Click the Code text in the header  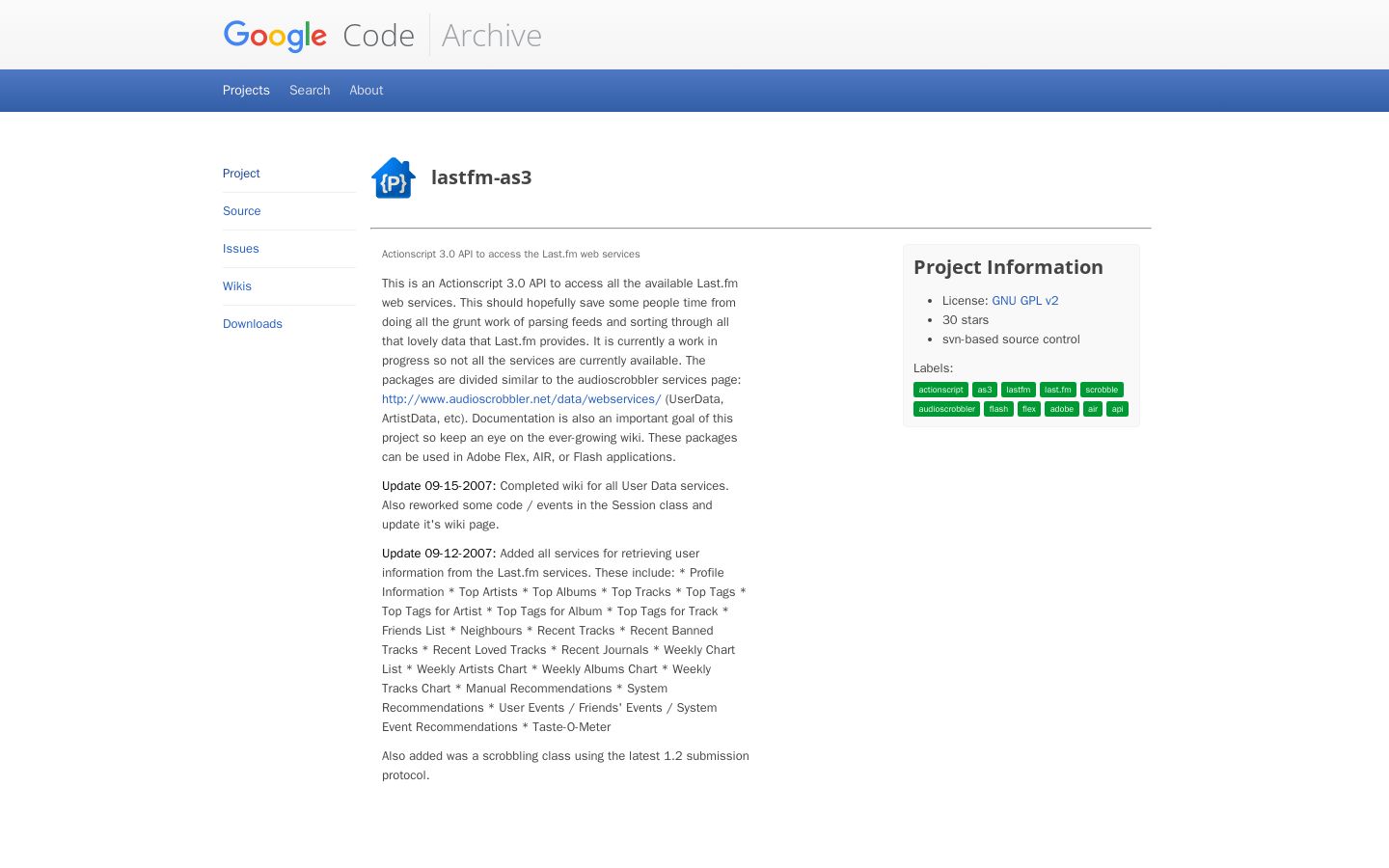[x=378, y=36]
